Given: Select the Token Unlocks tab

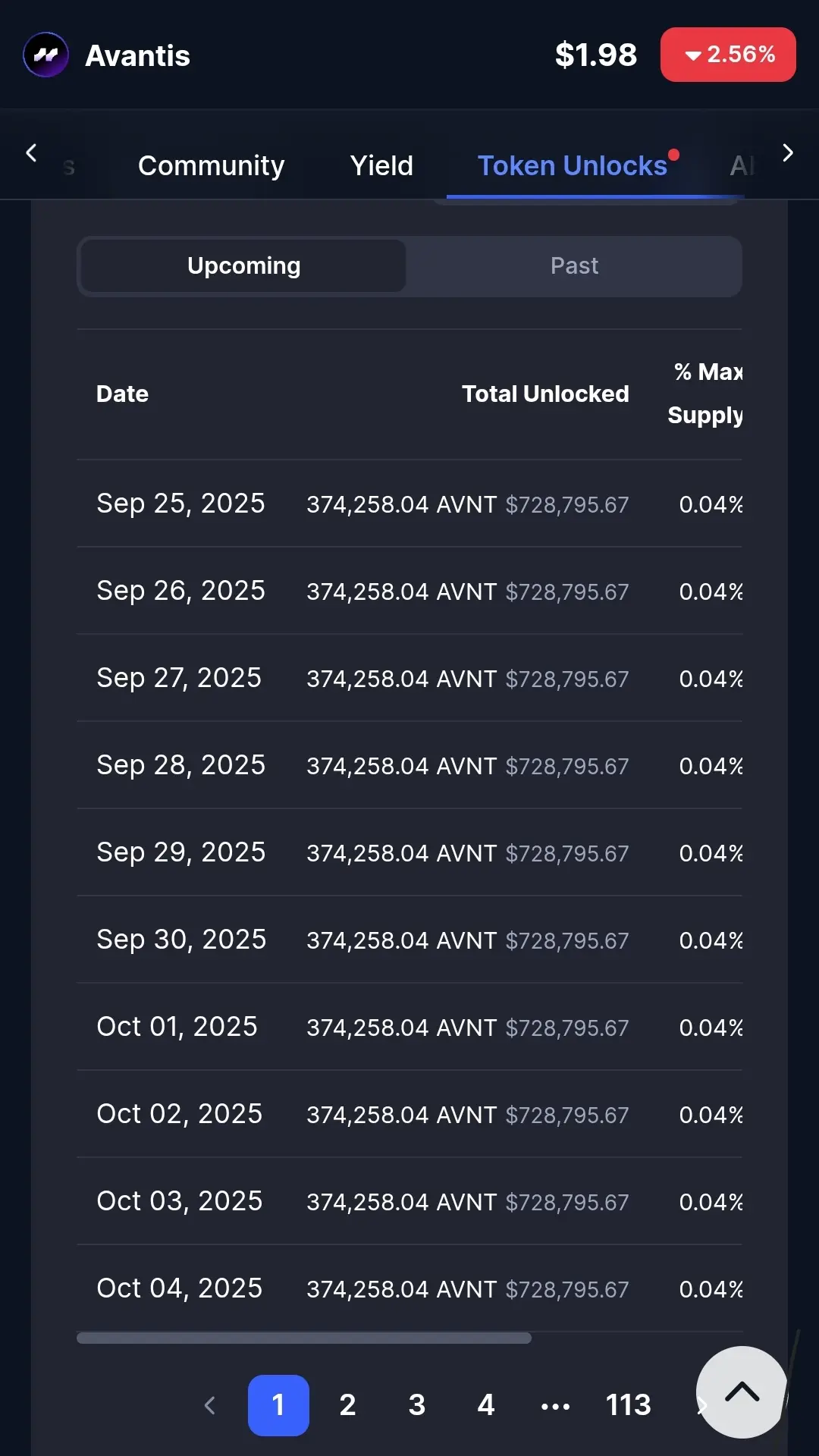Looking at the screenshot, I should (x=573, y=165).
